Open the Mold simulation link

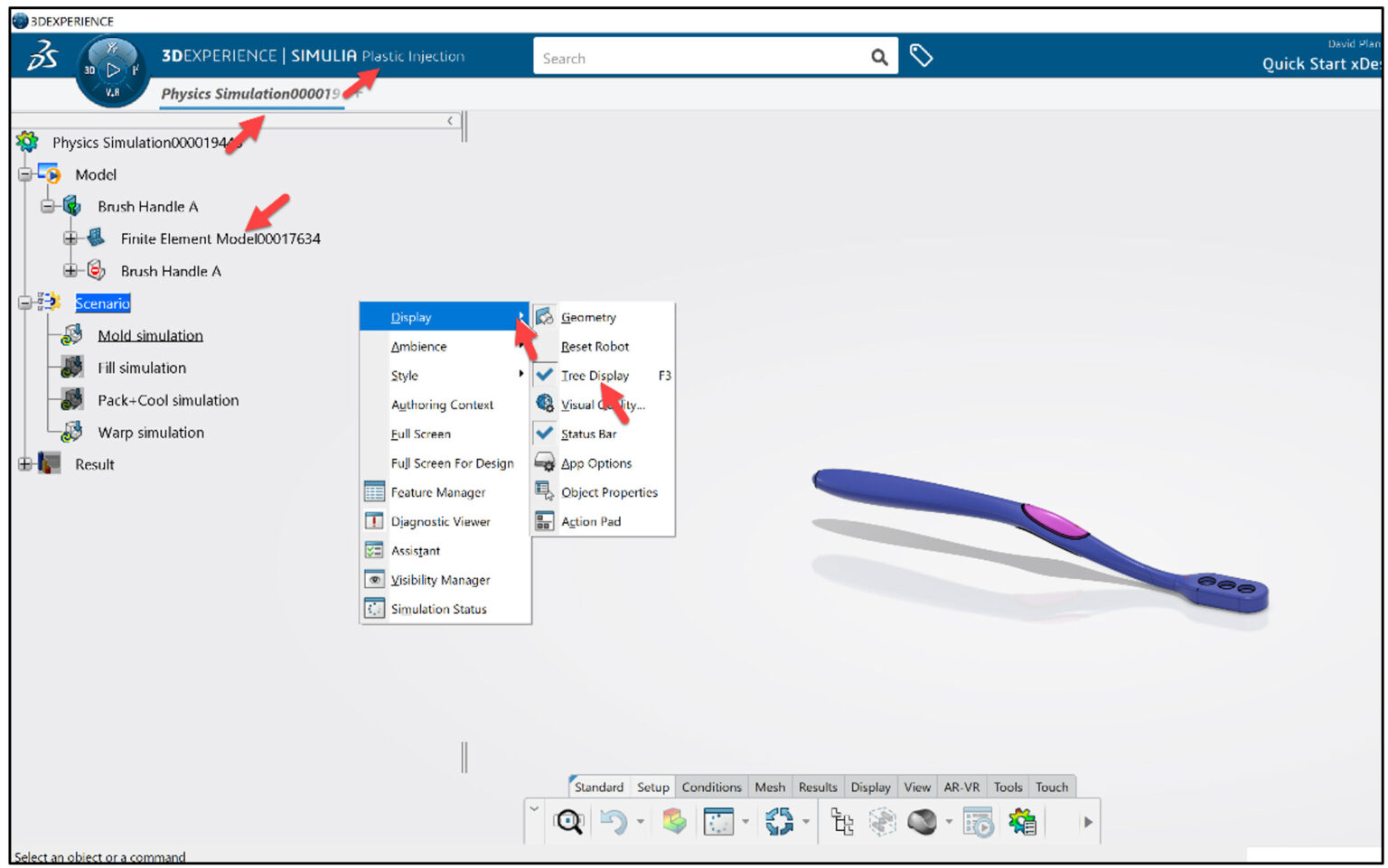(149, 335)
